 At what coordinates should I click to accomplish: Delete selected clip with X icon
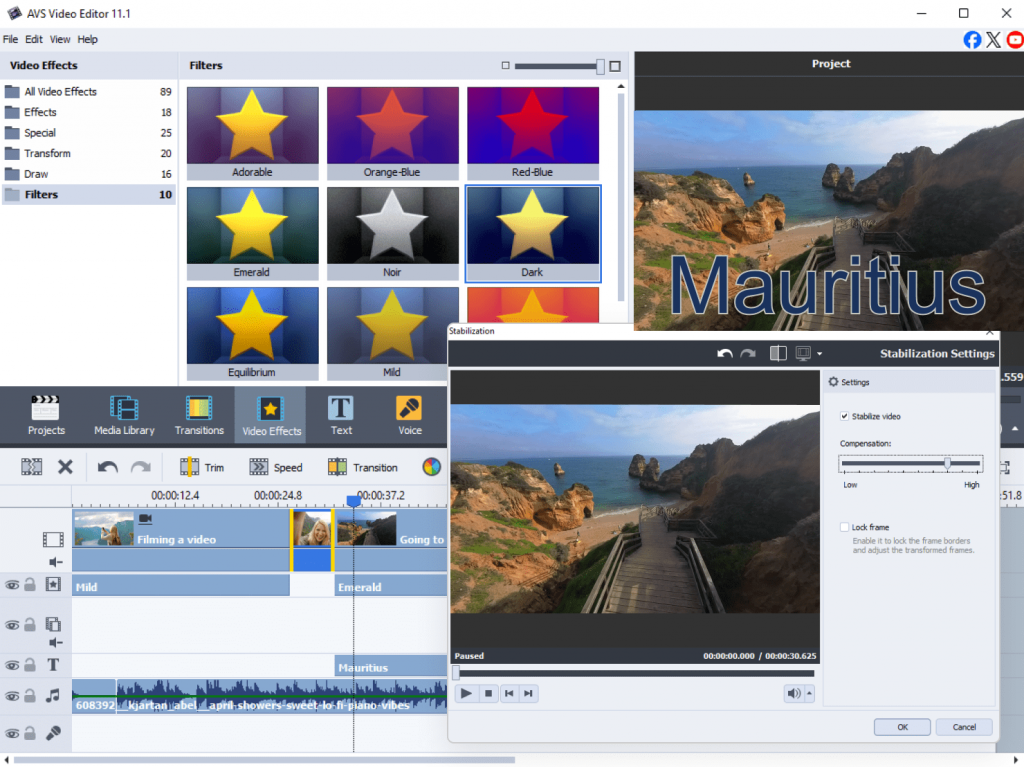[x=65, y=467]
